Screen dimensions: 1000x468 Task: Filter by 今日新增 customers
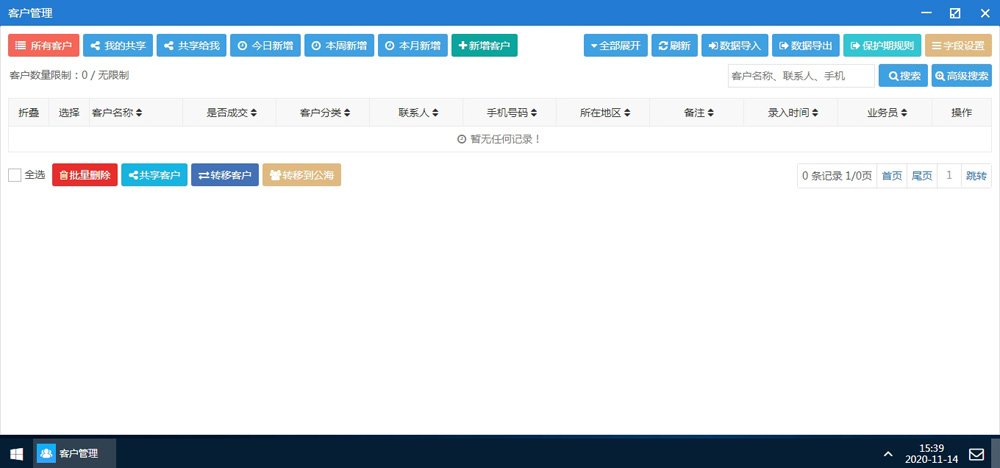265,46
